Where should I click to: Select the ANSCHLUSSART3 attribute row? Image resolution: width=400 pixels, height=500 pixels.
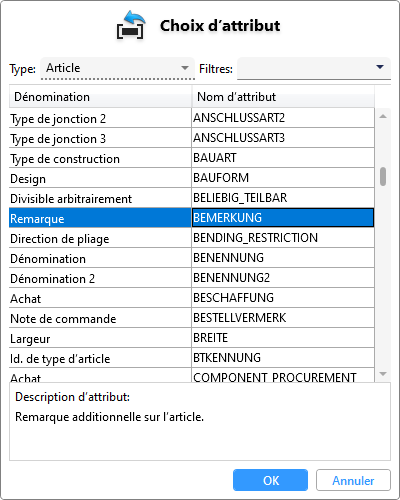pyautogui.click(x=191, y=138)
